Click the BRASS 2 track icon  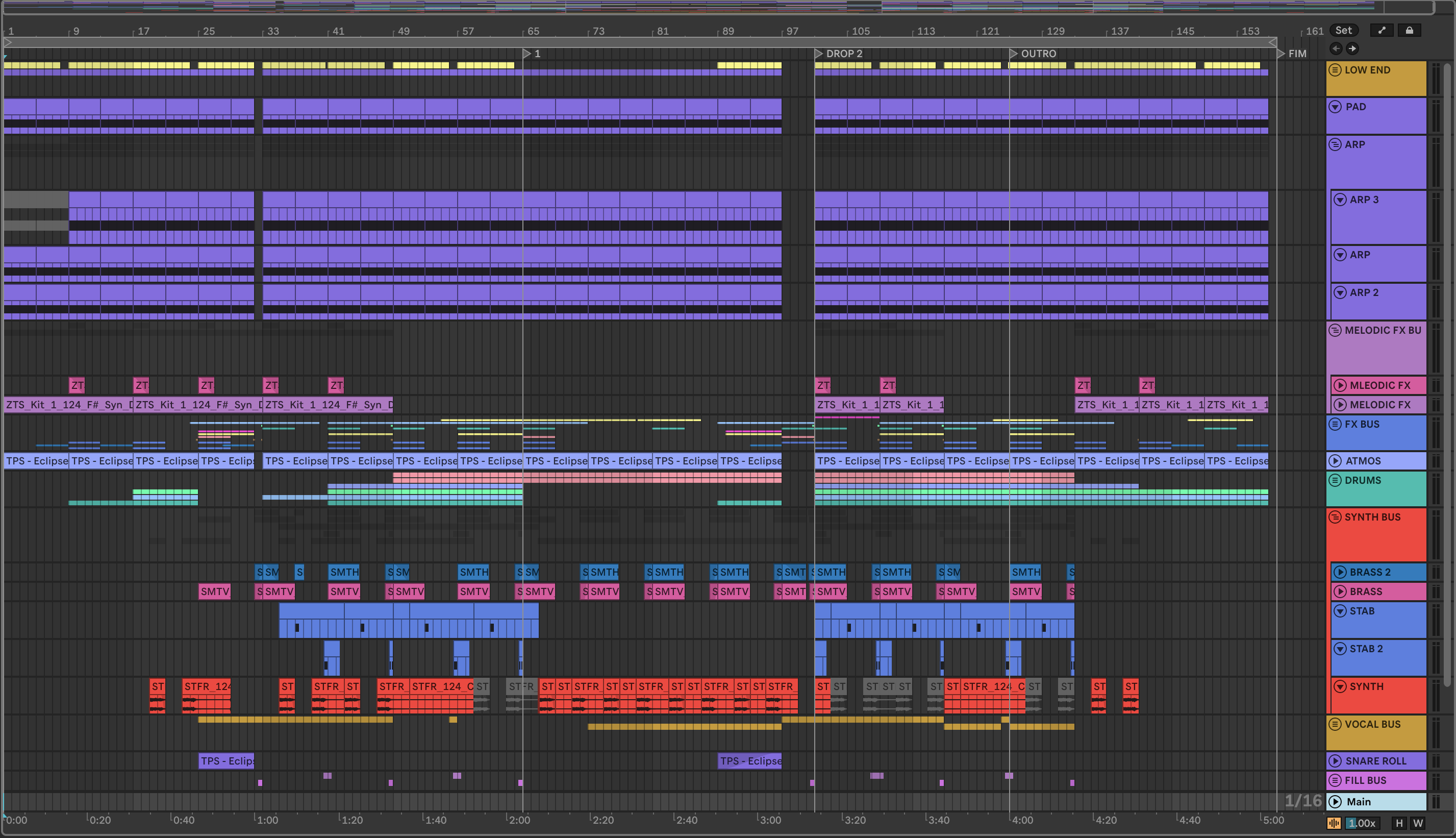click(1340, 572)
